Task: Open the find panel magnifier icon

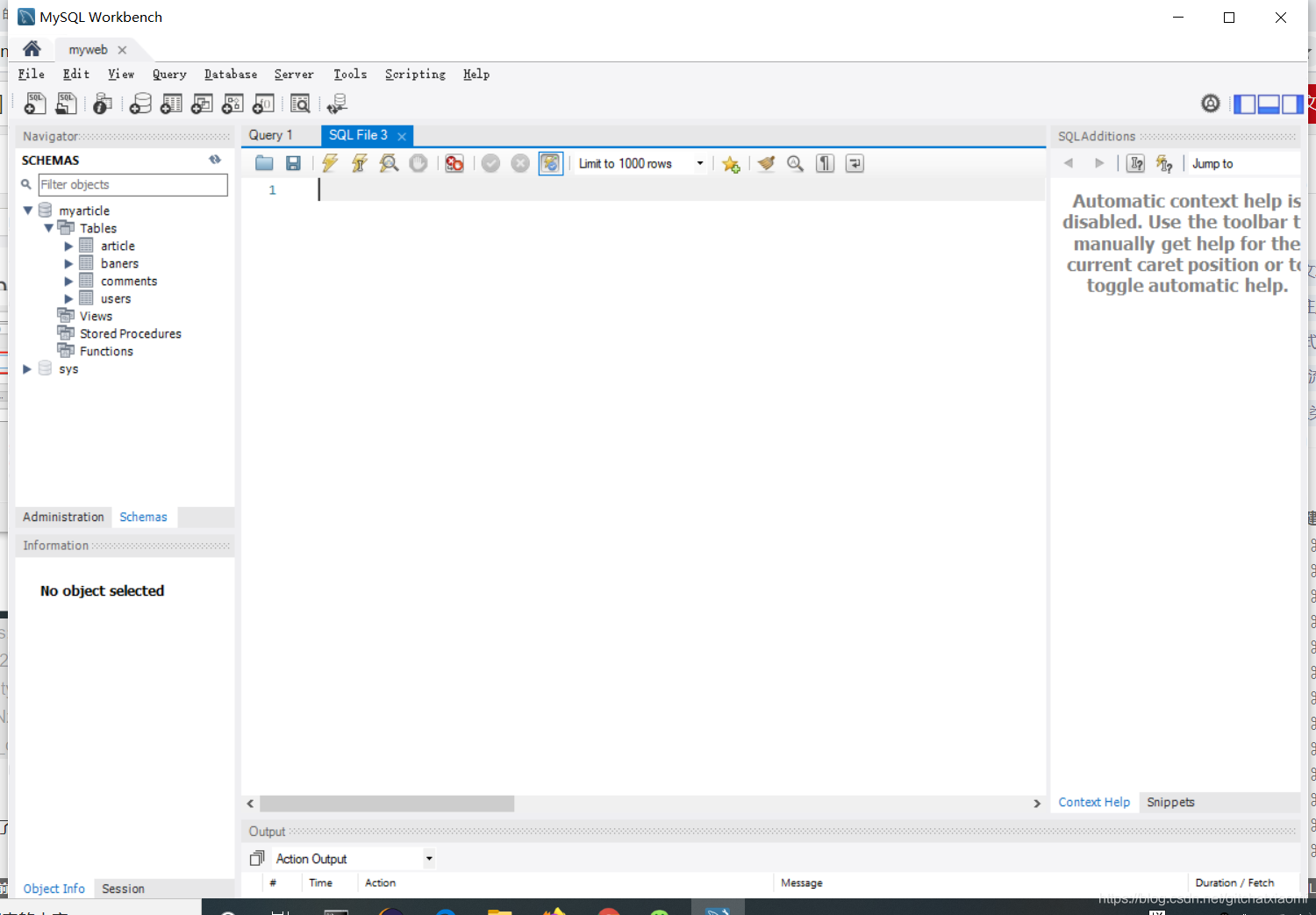Action: coord(796,163)
